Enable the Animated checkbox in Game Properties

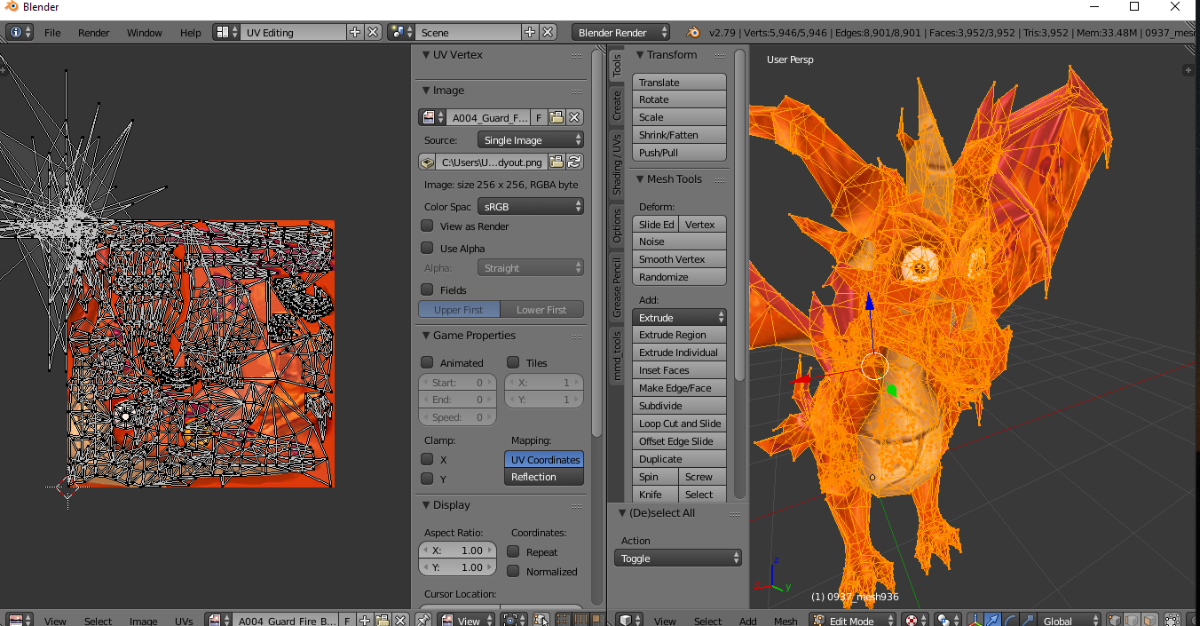pos(427,362)
